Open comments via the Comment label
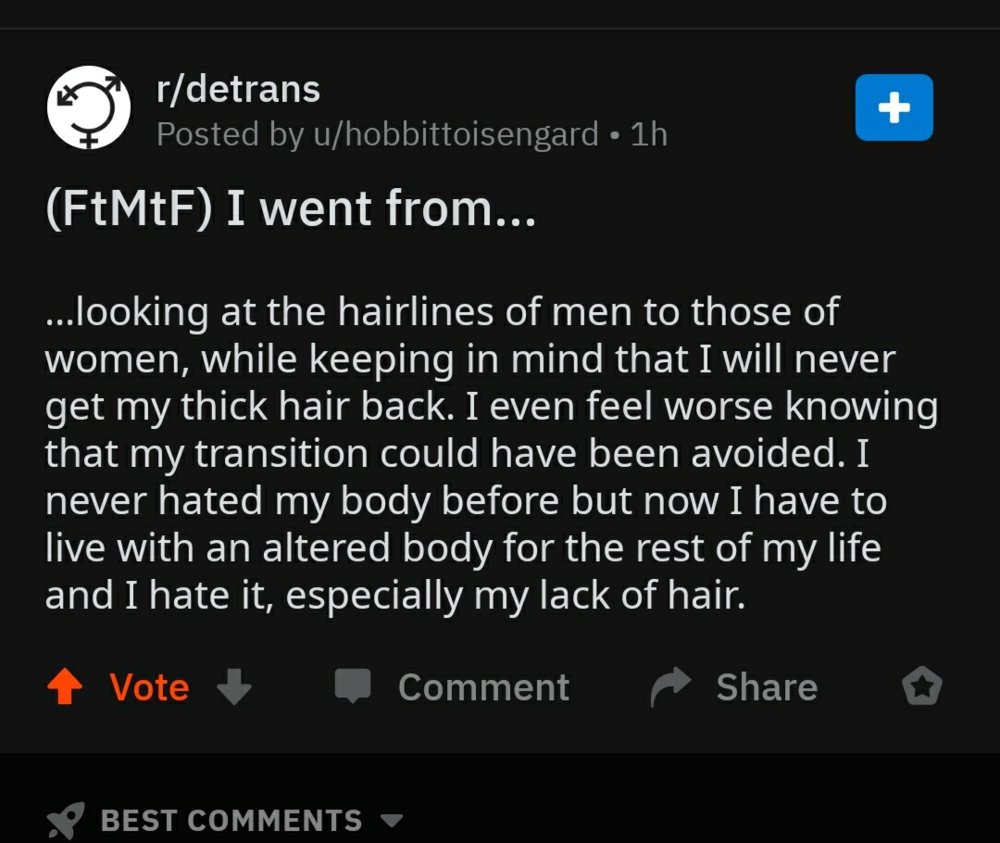1000x843 pixels. 483,687
